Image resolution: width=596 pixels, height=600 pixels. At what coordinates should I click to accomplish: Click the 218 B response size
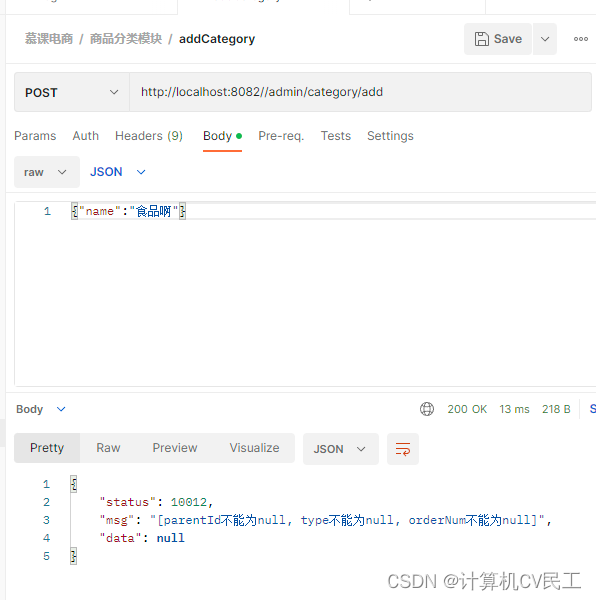556,409
